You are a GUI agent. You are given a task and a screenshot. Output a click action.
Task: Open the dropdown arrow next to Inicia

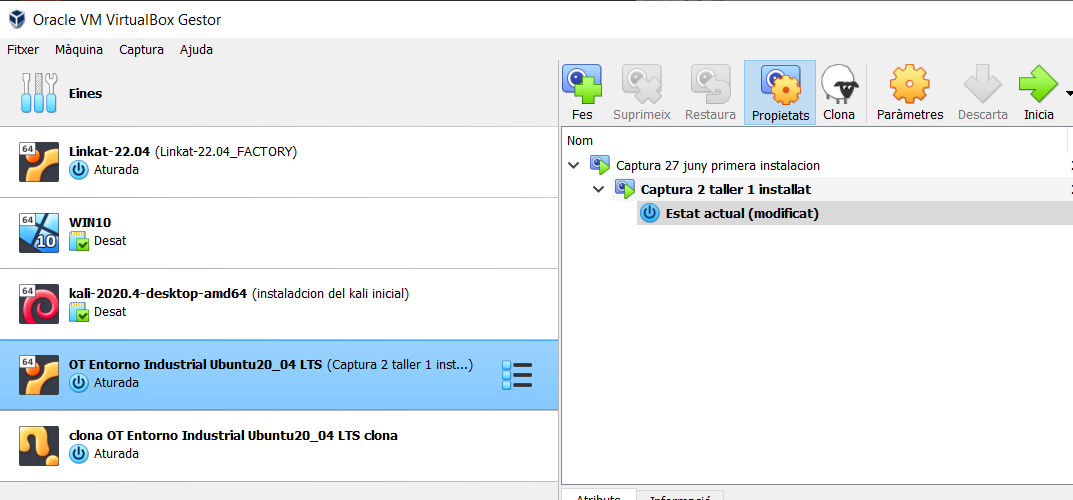(1069, 92)
